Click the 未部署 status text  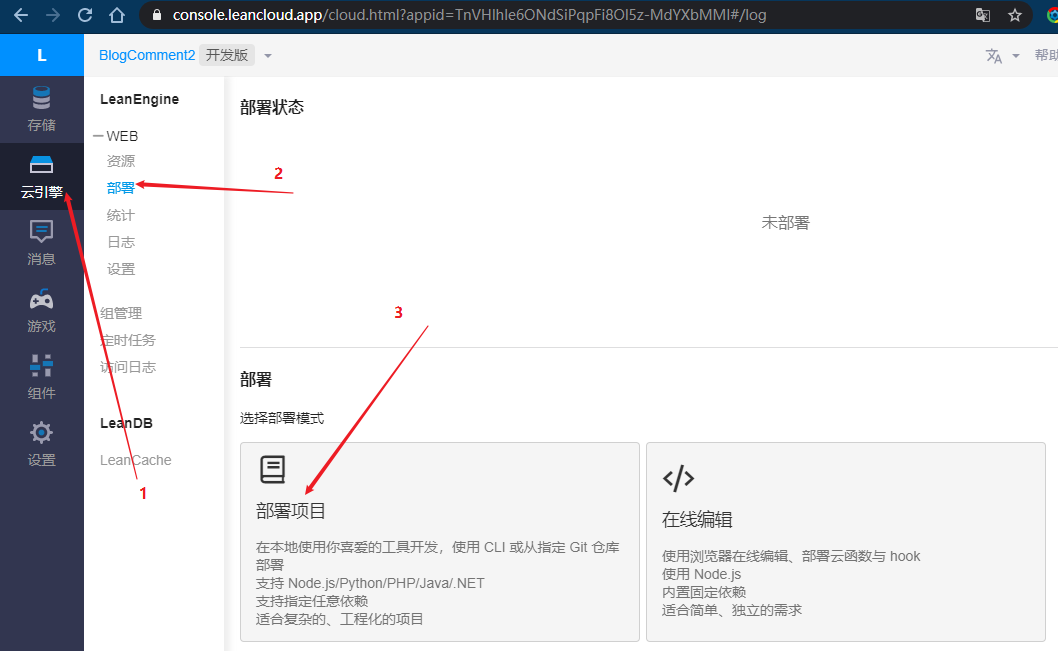785,223
